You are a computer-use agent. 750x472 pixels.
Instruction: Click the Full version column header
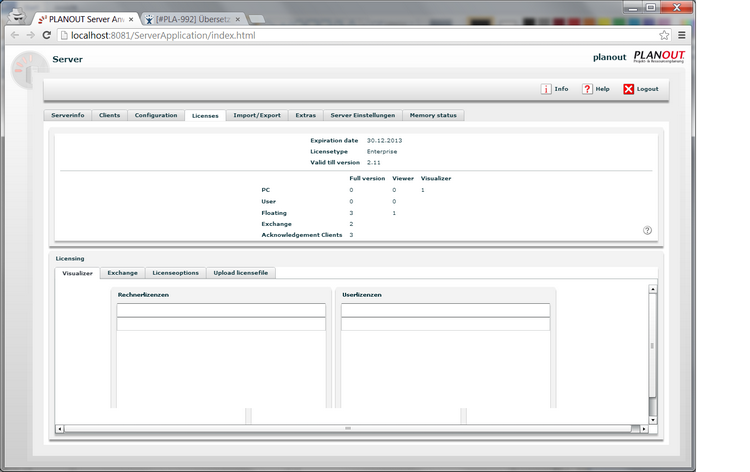tap(367, 178)
